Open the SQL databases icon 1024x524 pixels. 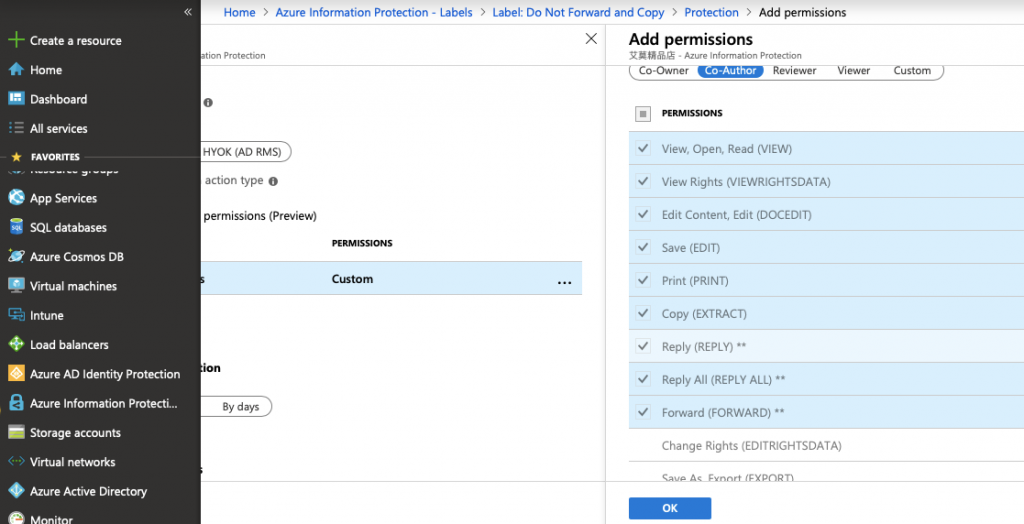pyautogui.click(x=16, y=227)
